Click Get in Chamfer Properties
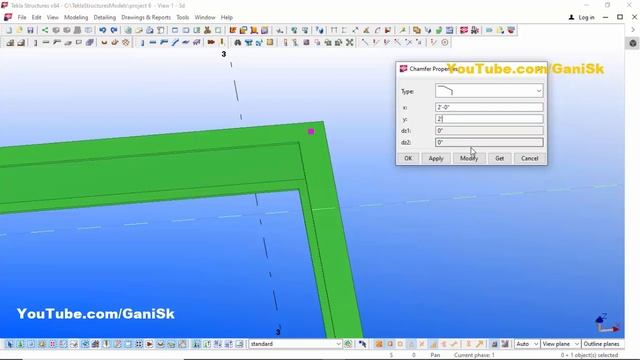The height and width of the screenshot is (360, 640). pyautogui.click(x=500, y=158)
